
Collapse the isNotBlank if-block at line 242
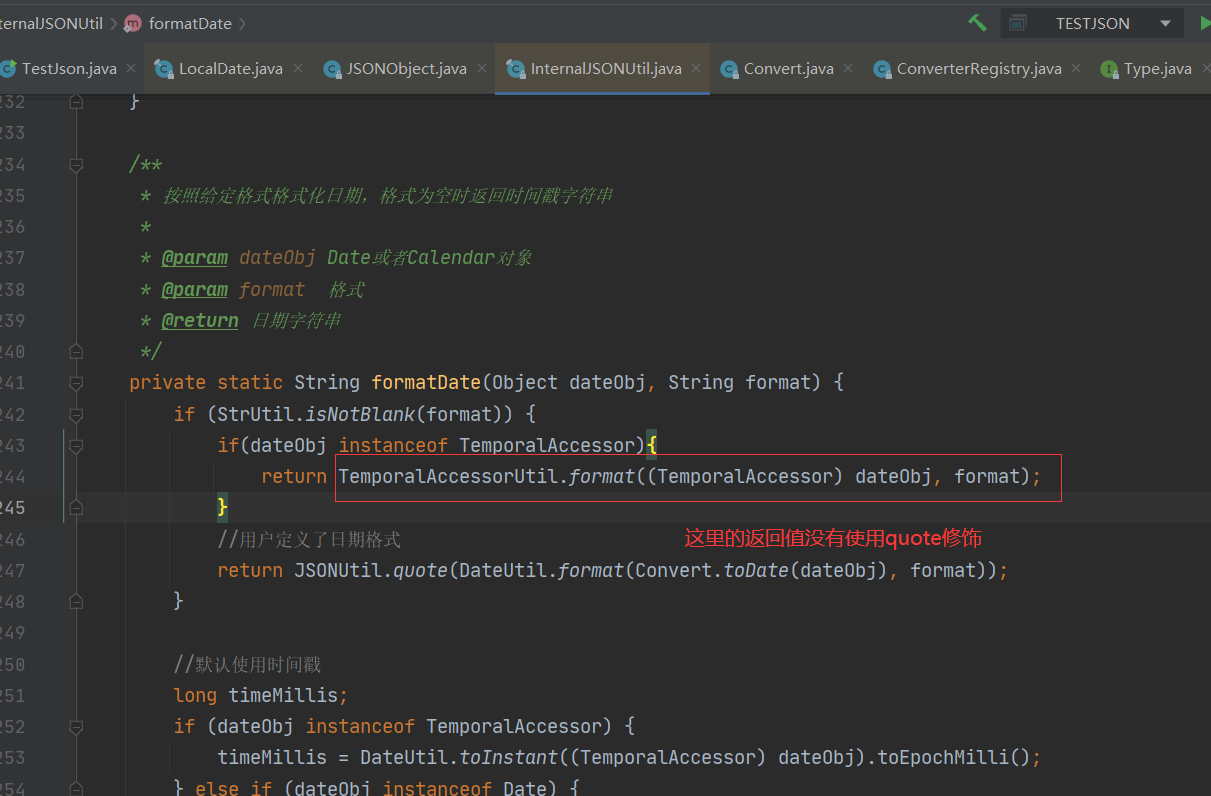(x=76, y=414)
